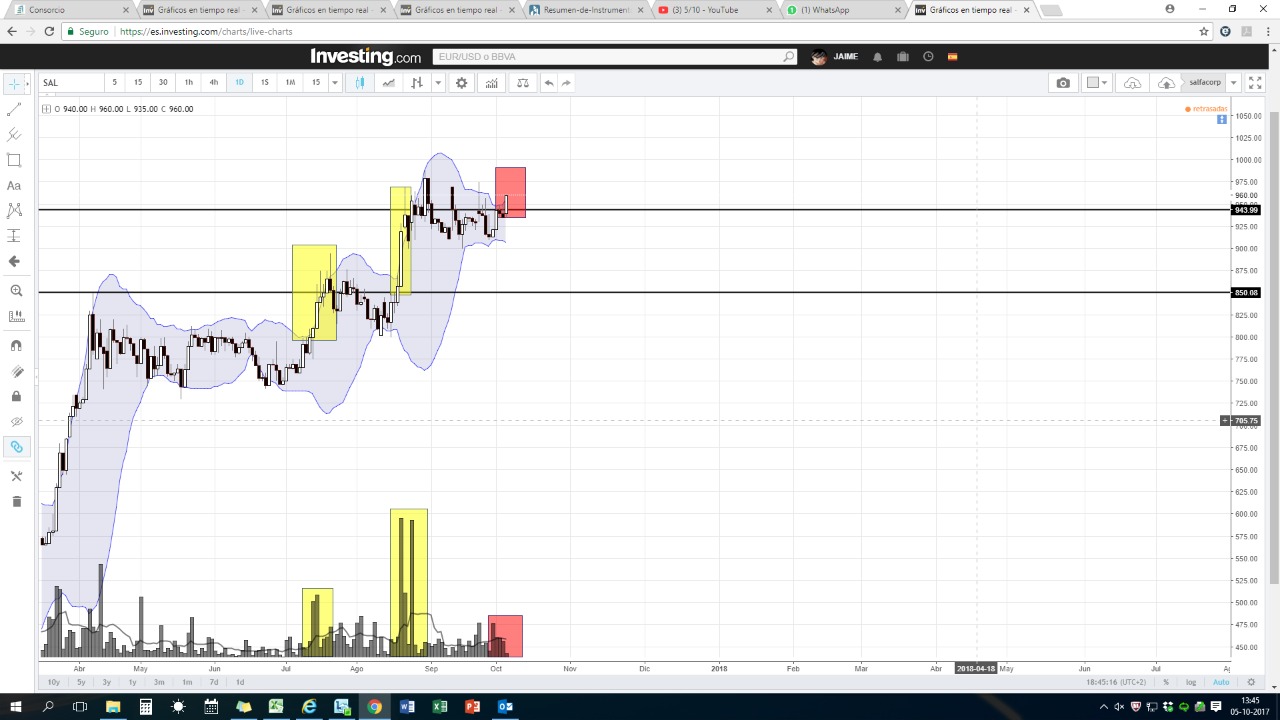Switch to the YouTube browser tab
Image resolution: width=1280 pixels, height=720 pixels.
tap(713, 10)
